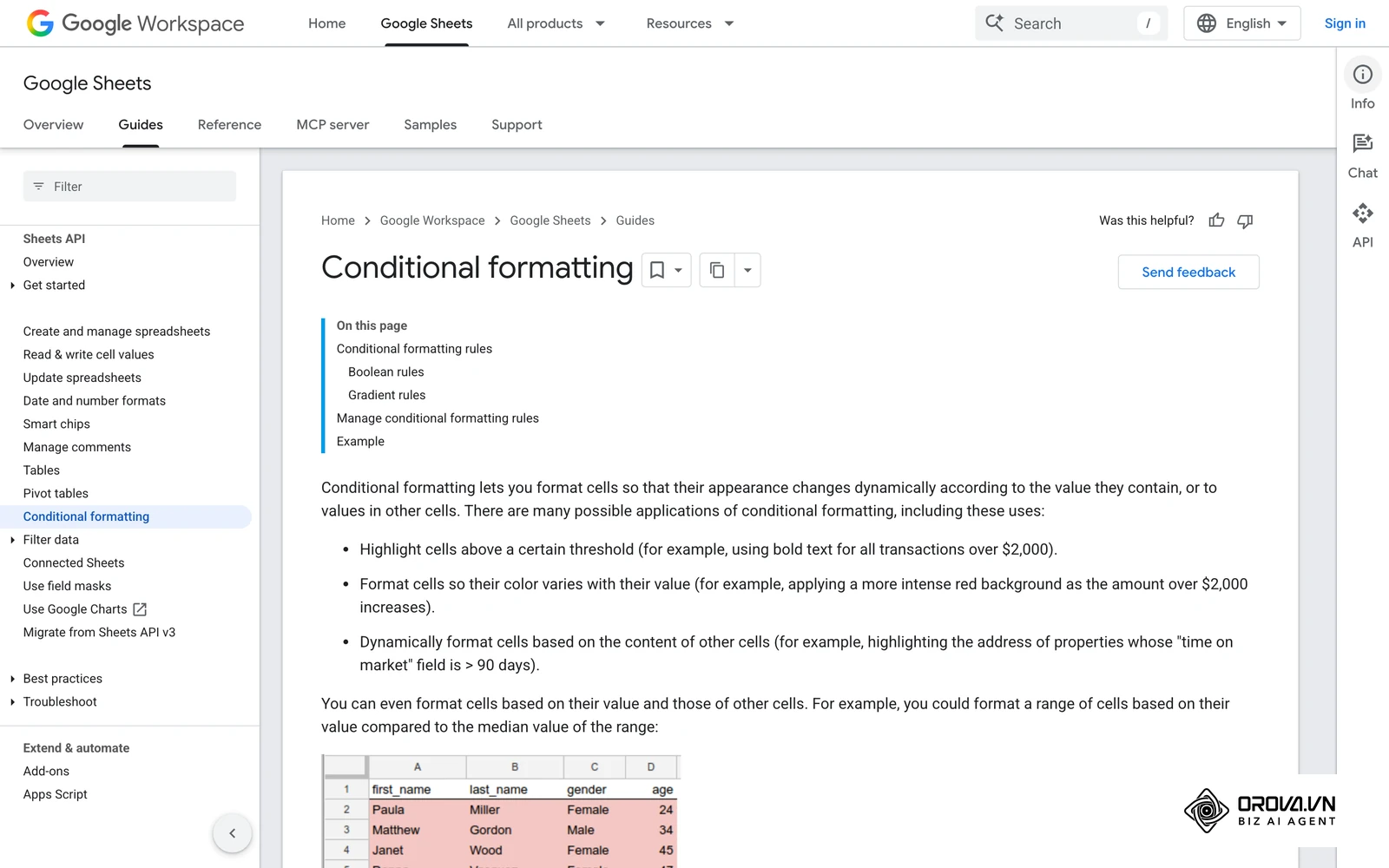Jump to Gradient rules section
Viewport: 1389px width, 868px height.
pyautogui.click(x=386, y=395)
